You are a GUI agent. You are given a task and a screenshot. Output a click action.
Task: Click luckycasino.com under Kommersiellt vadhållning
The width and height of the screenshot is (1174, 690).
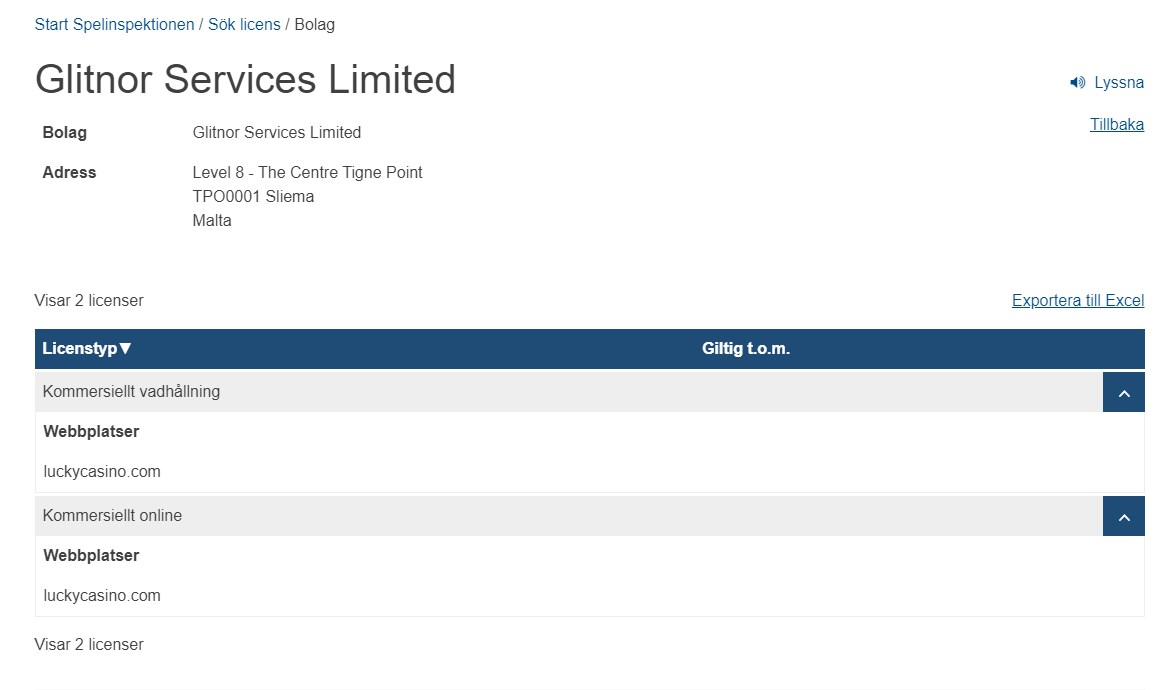point(102,472)
